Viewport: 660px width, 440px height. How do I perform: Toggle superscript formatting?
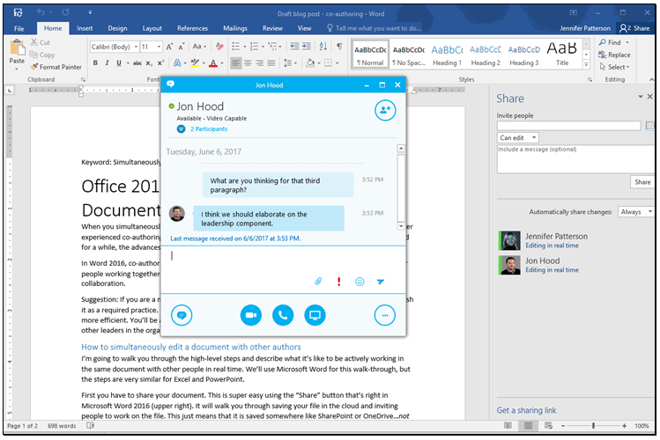160,63
